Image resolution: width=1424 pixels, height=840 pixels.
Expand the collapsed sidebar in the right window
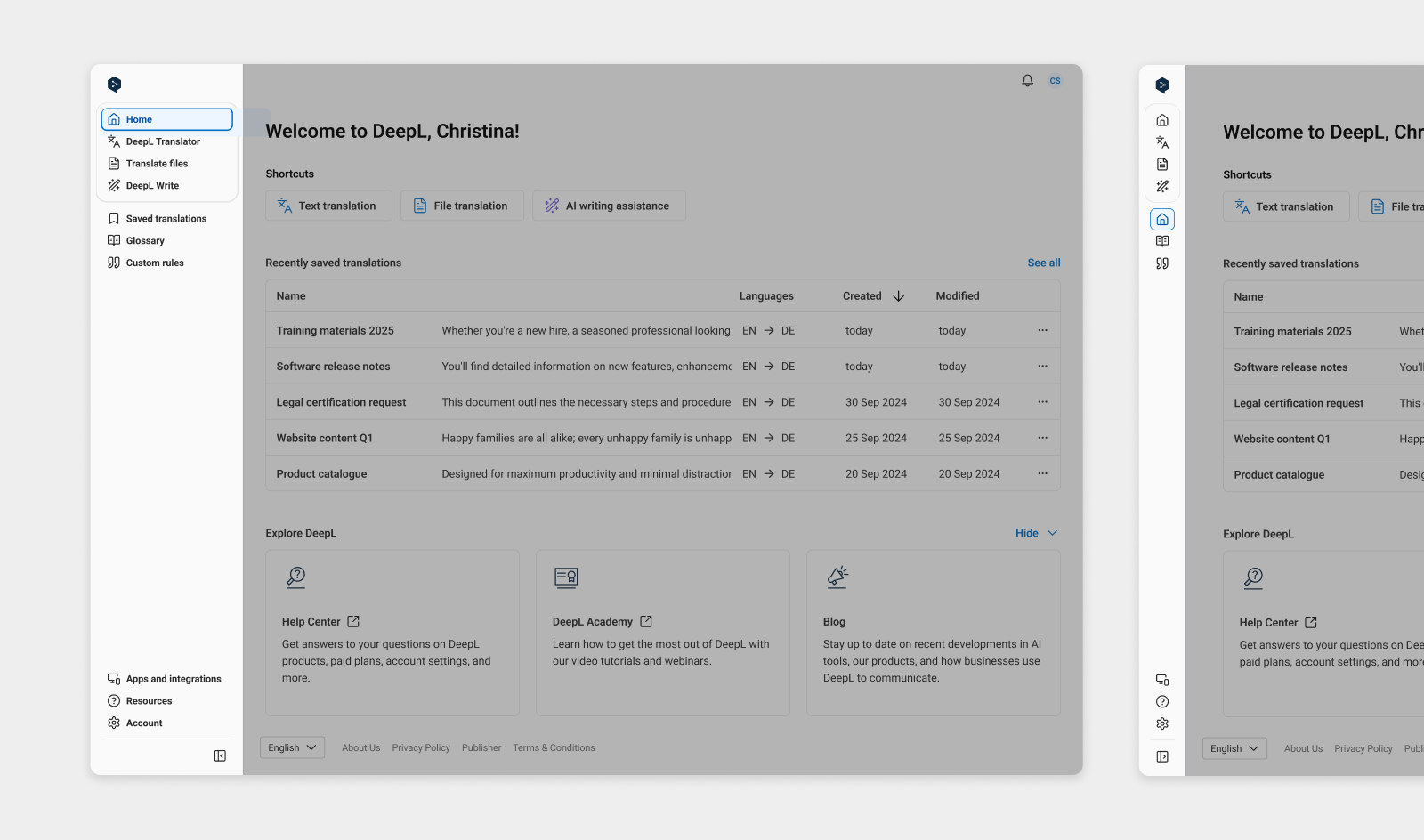(x=1162, y=757)
